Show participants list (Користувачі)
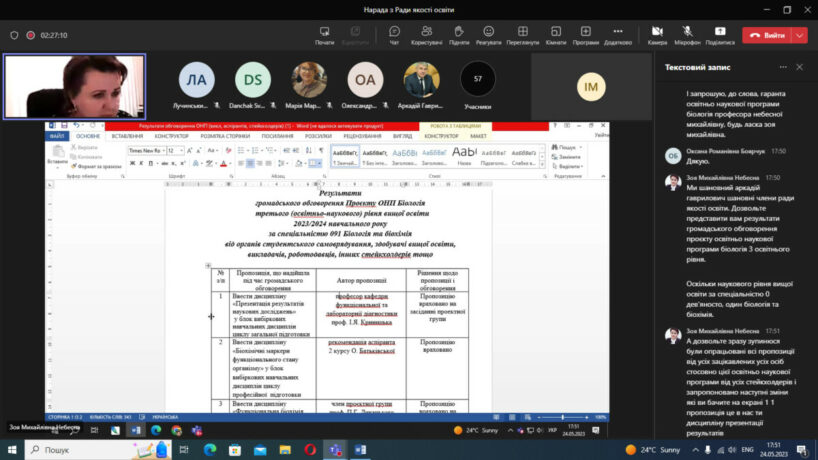The height and width of the screenshot is (460, 818). pyautogui.click(x=426, y=34)
